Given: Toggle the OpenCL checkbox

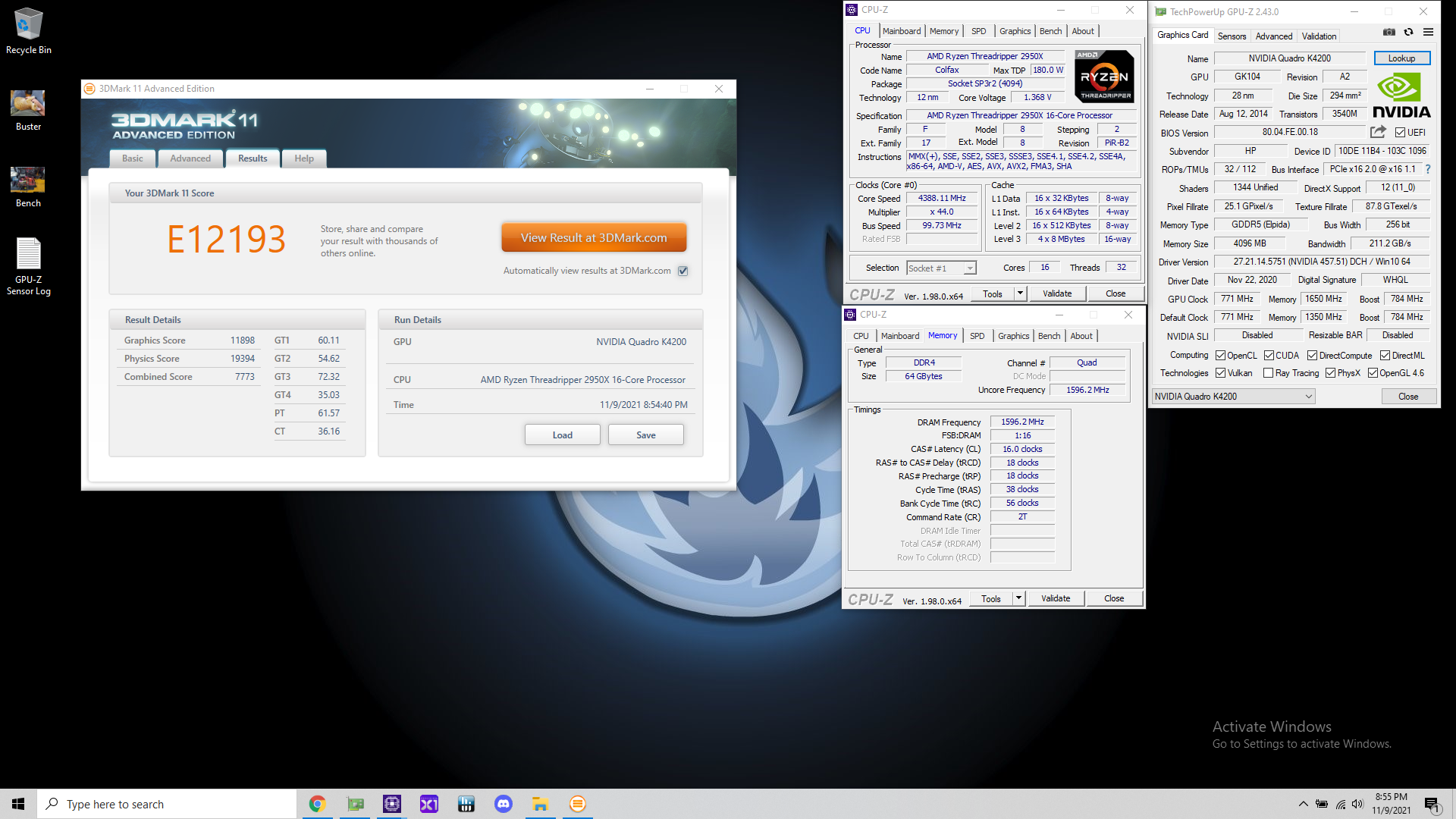Looking at the screenshot, I should (1220, 355).
